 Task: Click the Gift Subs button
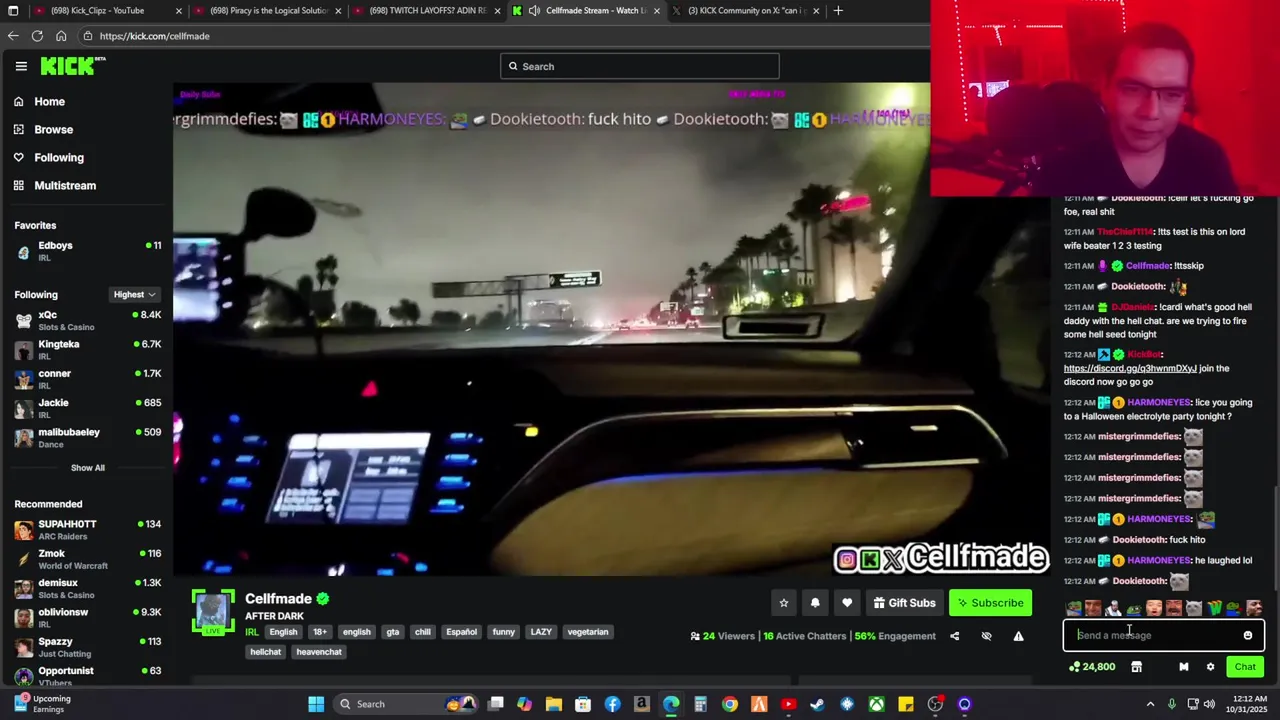(x=904, y=603)
